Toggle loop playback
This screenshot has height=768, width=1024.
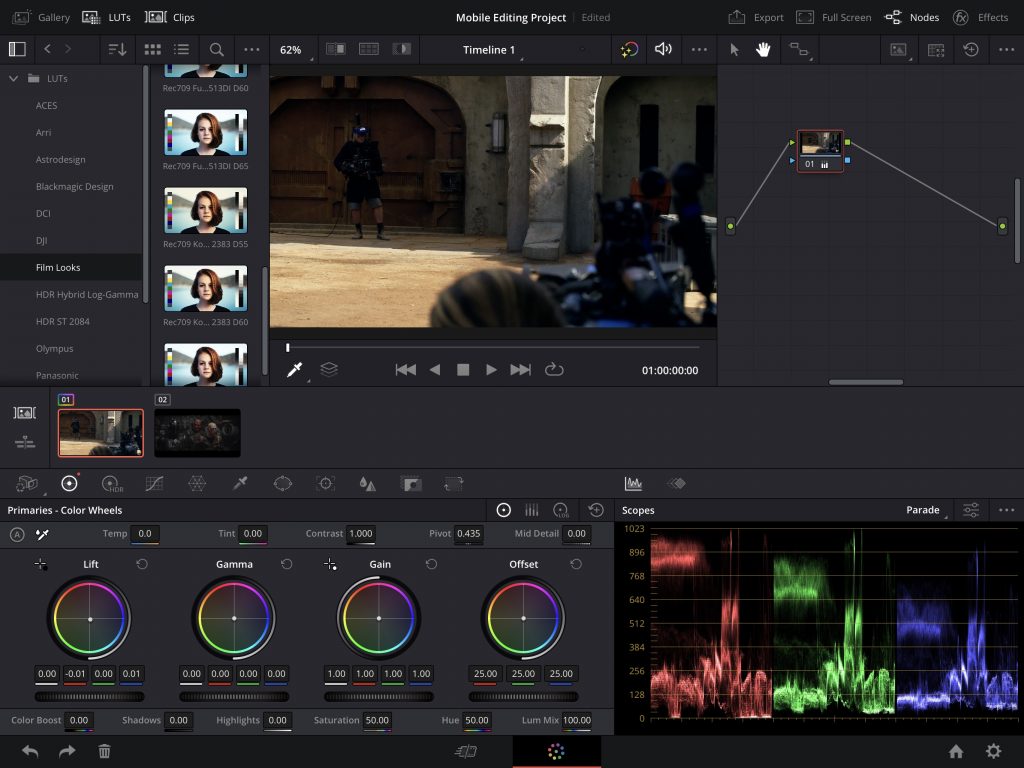click(554, 370)
